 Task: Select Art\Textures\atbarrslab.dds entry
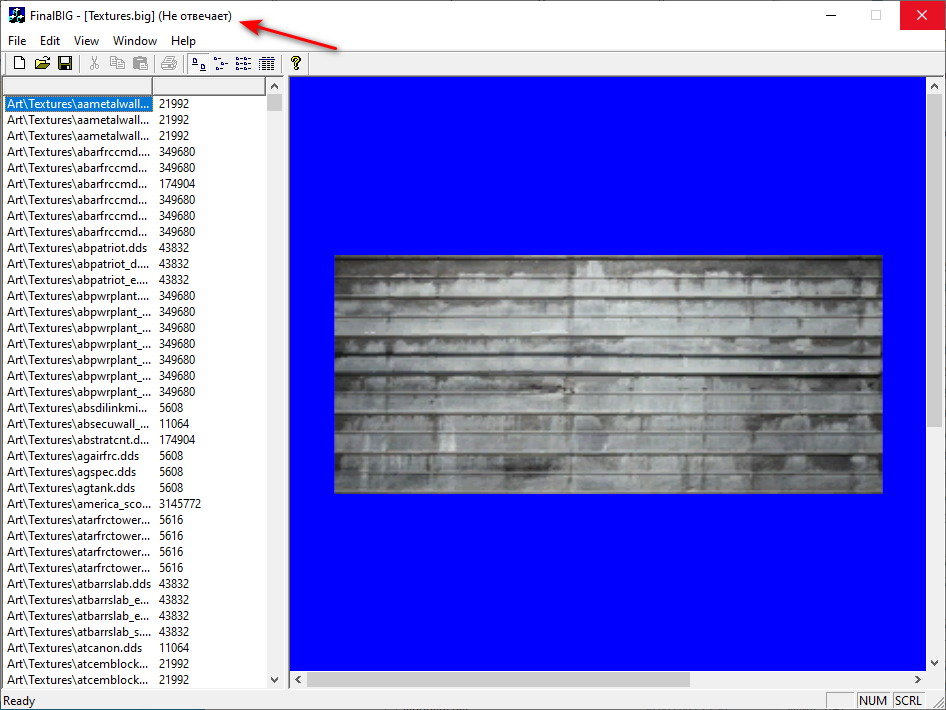pyautogui.click(x=79, y=584)
